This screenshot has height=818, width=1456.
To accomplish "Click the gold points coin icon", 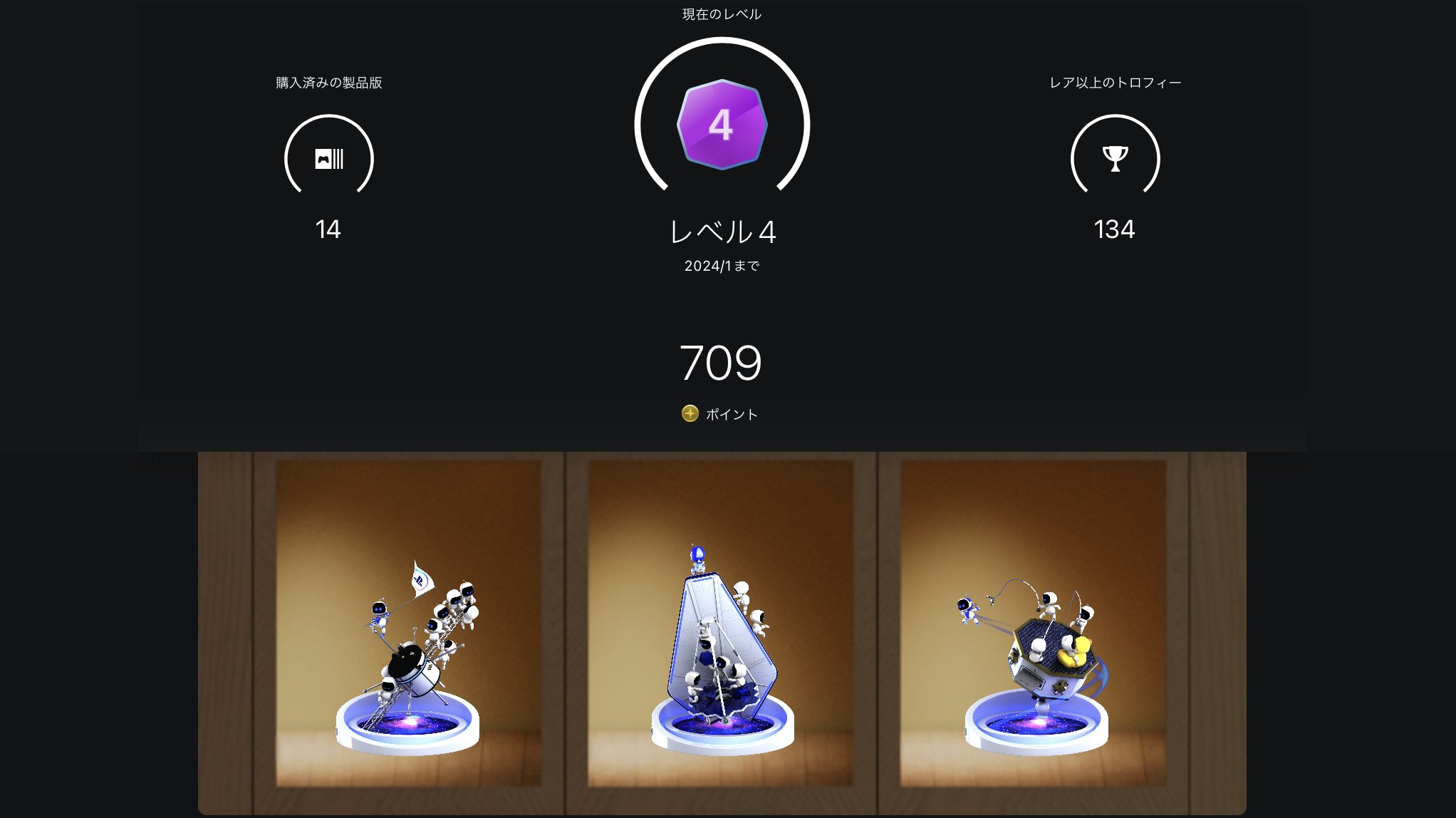I will pos(690,413).
